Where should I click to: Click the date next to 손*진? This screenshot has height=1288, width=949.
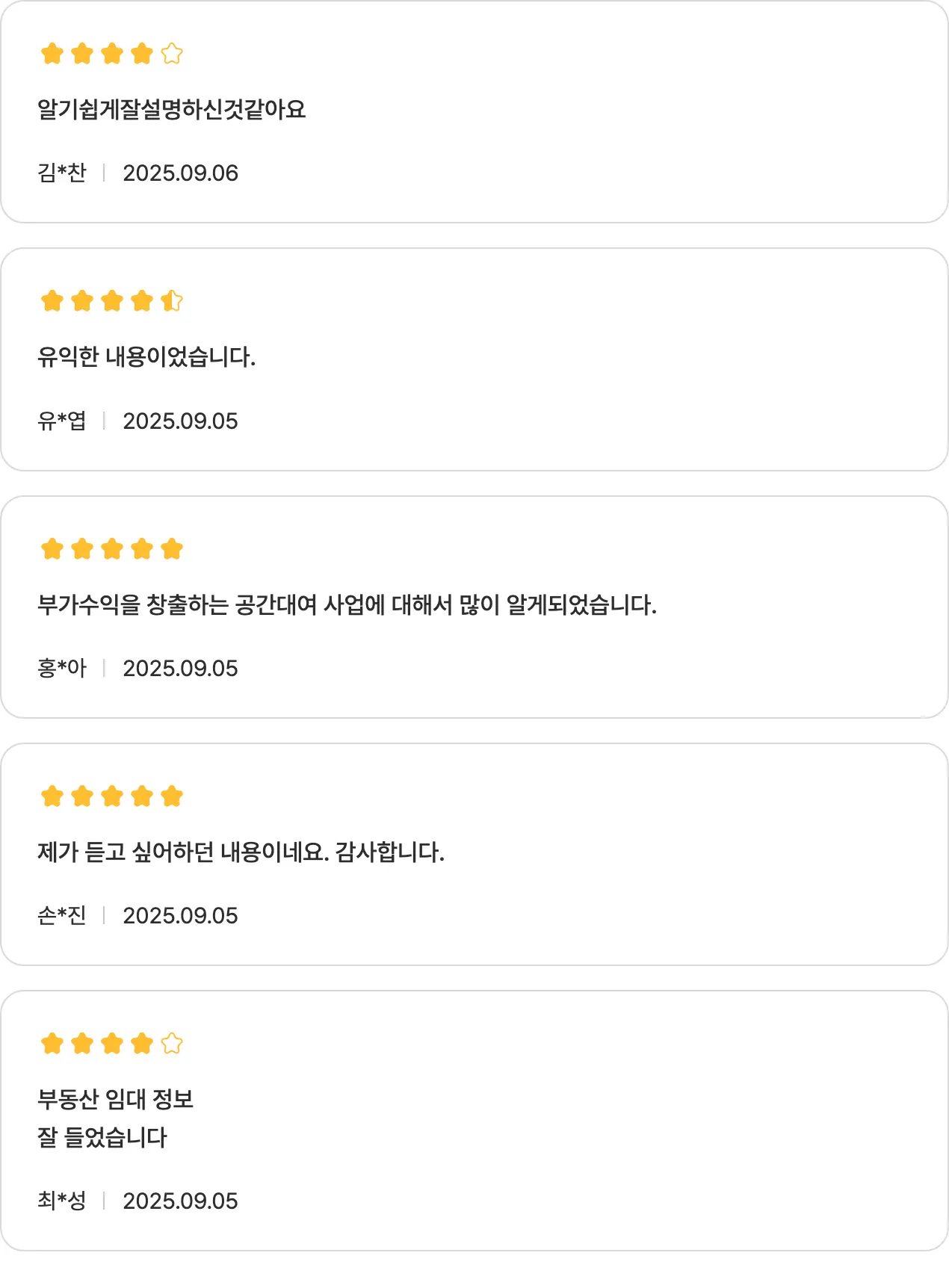click(180, 916)
